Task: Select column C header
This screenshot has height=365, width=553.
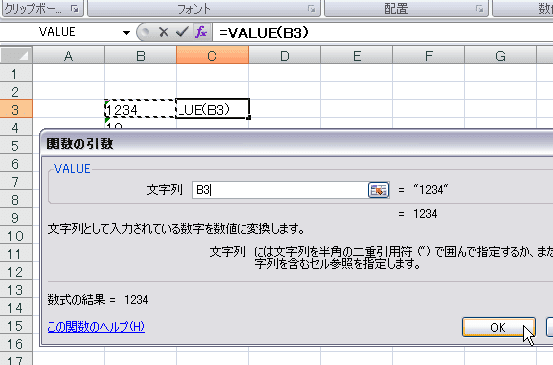Action: click(x=212, y=55)
